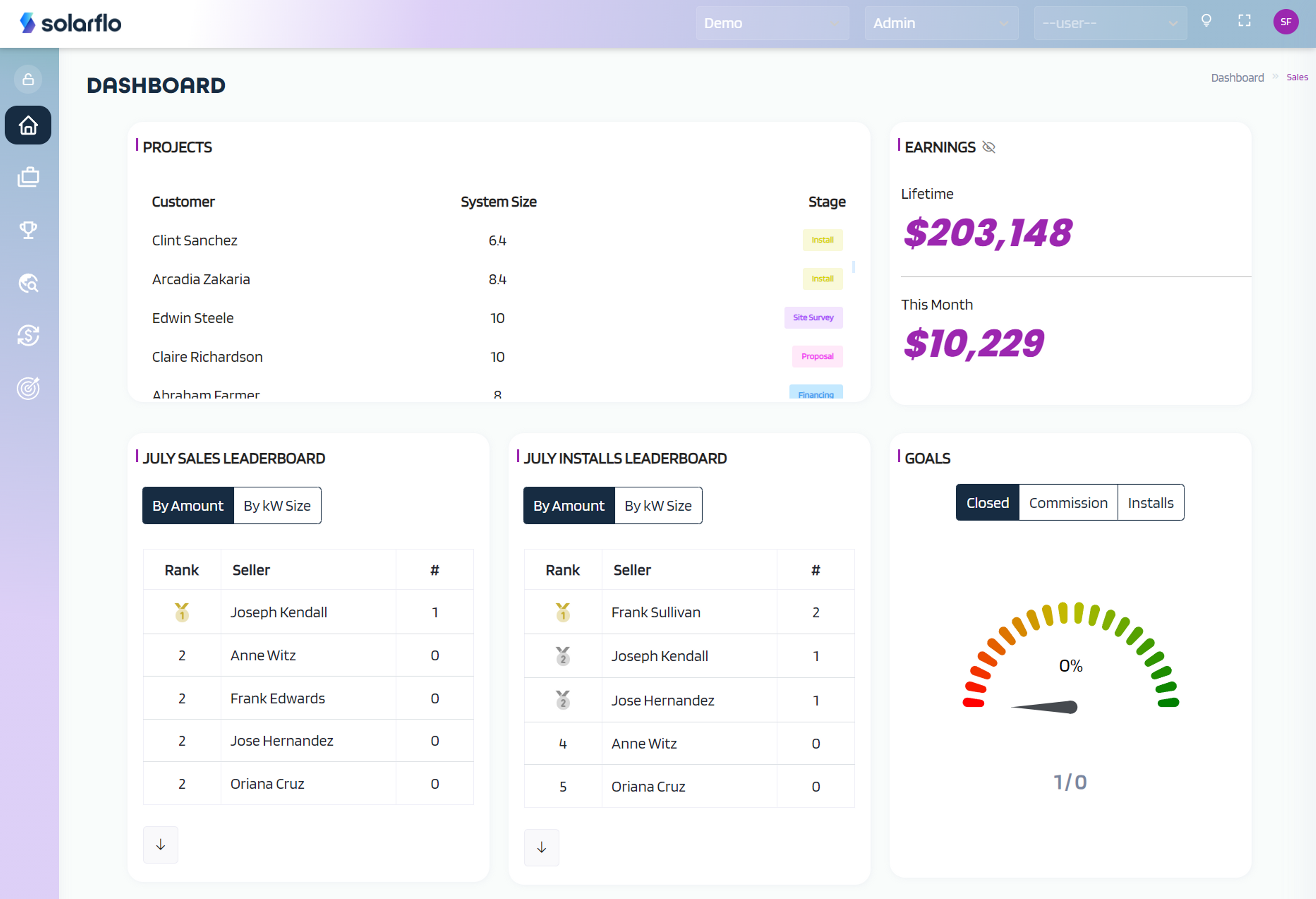Viewport: 1316px width, 899px height.
Task: Select Oriana Cruz in sales leaderboard
Action: tap(267, 784)
